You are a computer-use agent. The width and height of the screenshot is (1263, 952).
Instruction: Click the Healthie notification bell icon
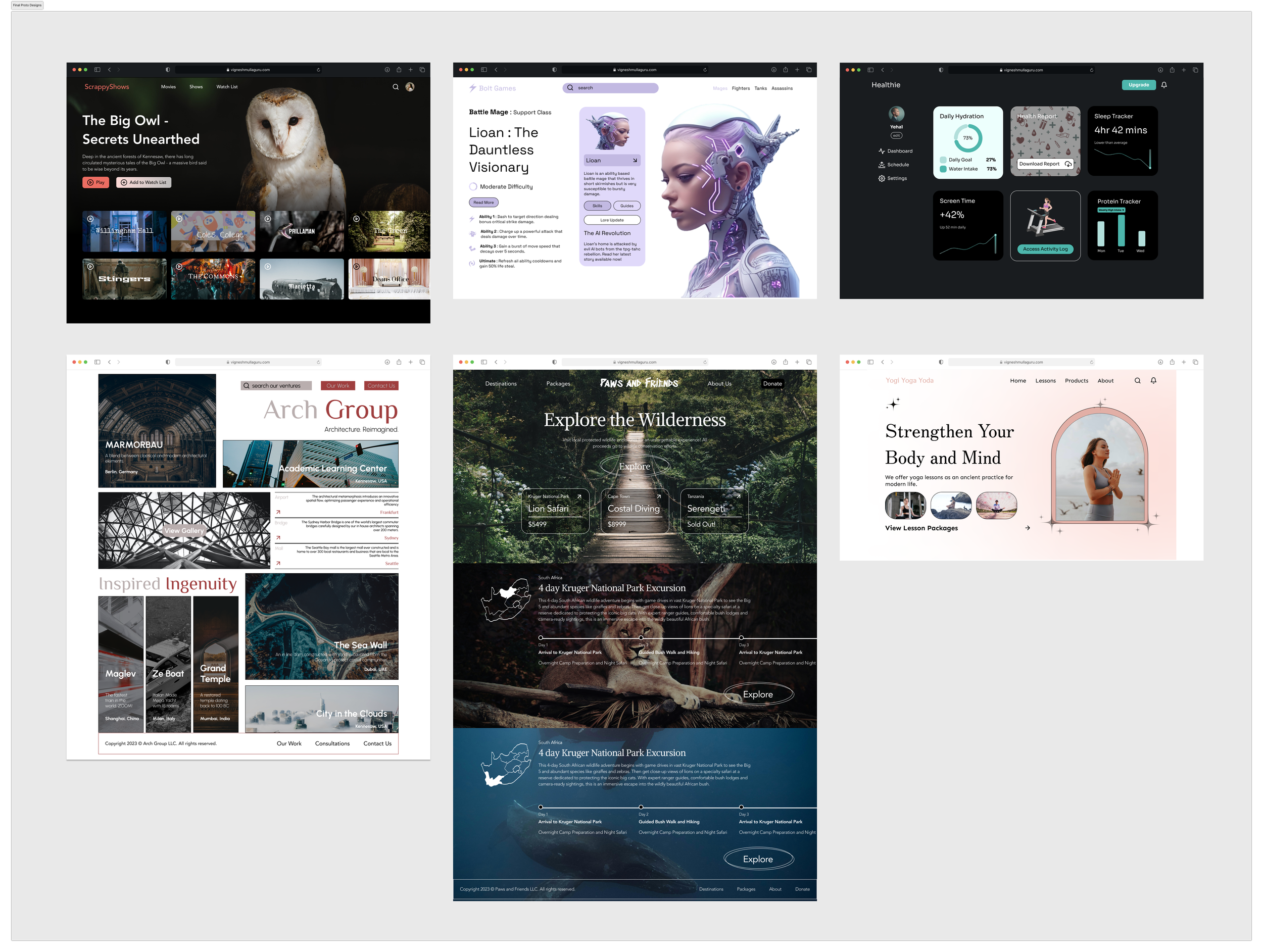(x=1163, y=85)
